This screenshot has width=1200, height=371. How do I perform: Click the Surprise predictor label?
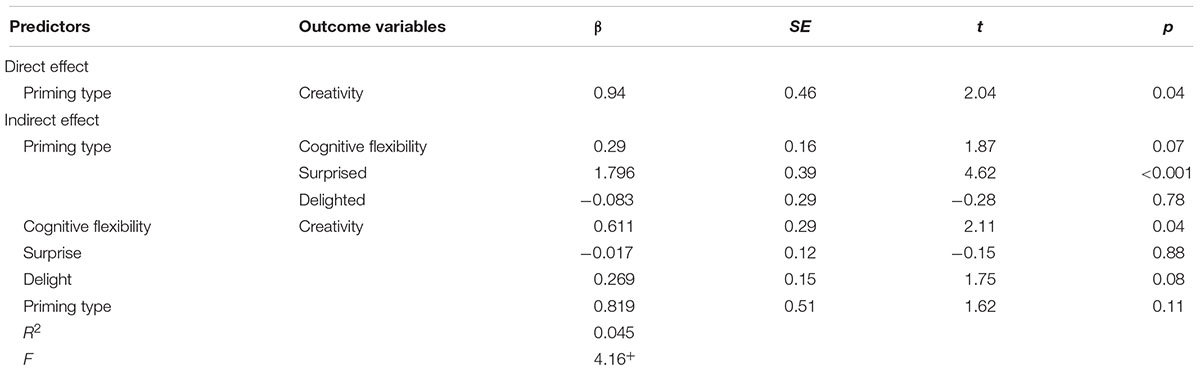pos(52,253)
